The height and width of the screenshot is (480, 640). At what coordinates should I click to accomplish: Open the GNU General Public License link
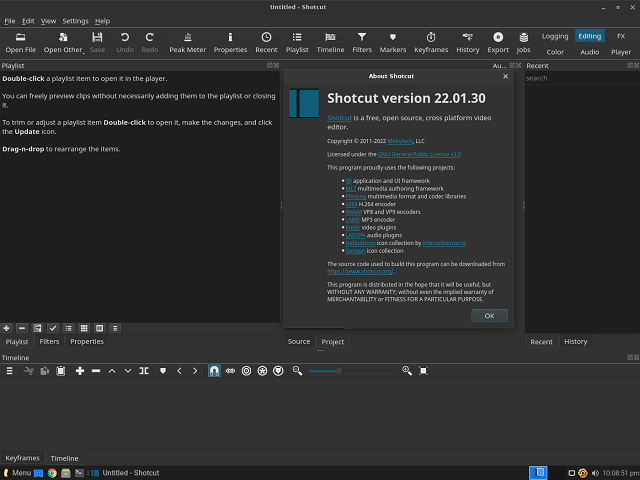(x=419, y=154)
